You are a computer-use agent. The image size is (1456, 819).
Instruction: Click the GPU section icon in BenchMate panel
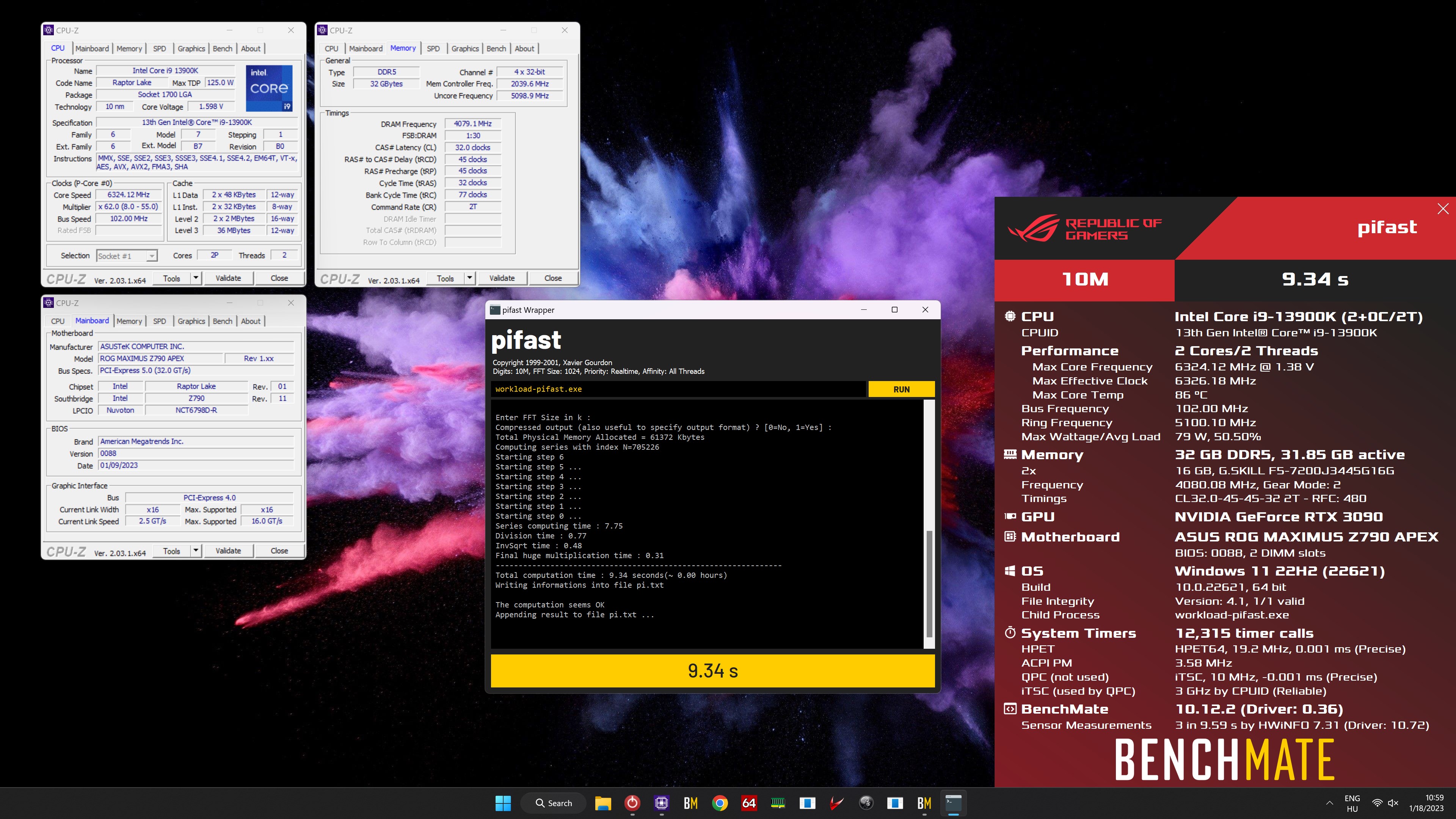pos(1010,516)
